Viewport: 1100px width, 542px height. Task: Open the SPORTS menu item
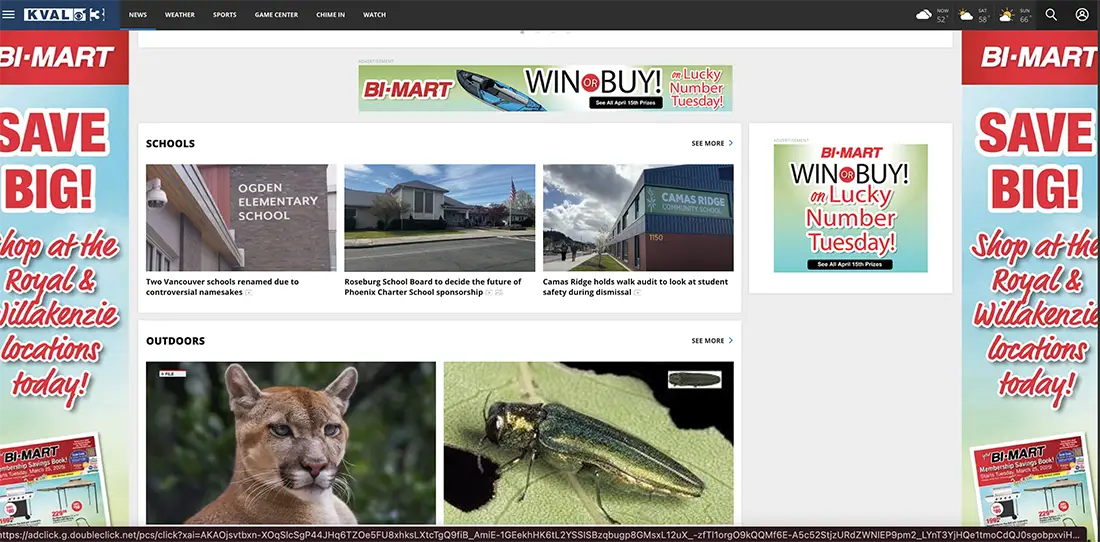pyautogui.click(x=224, y=15)
